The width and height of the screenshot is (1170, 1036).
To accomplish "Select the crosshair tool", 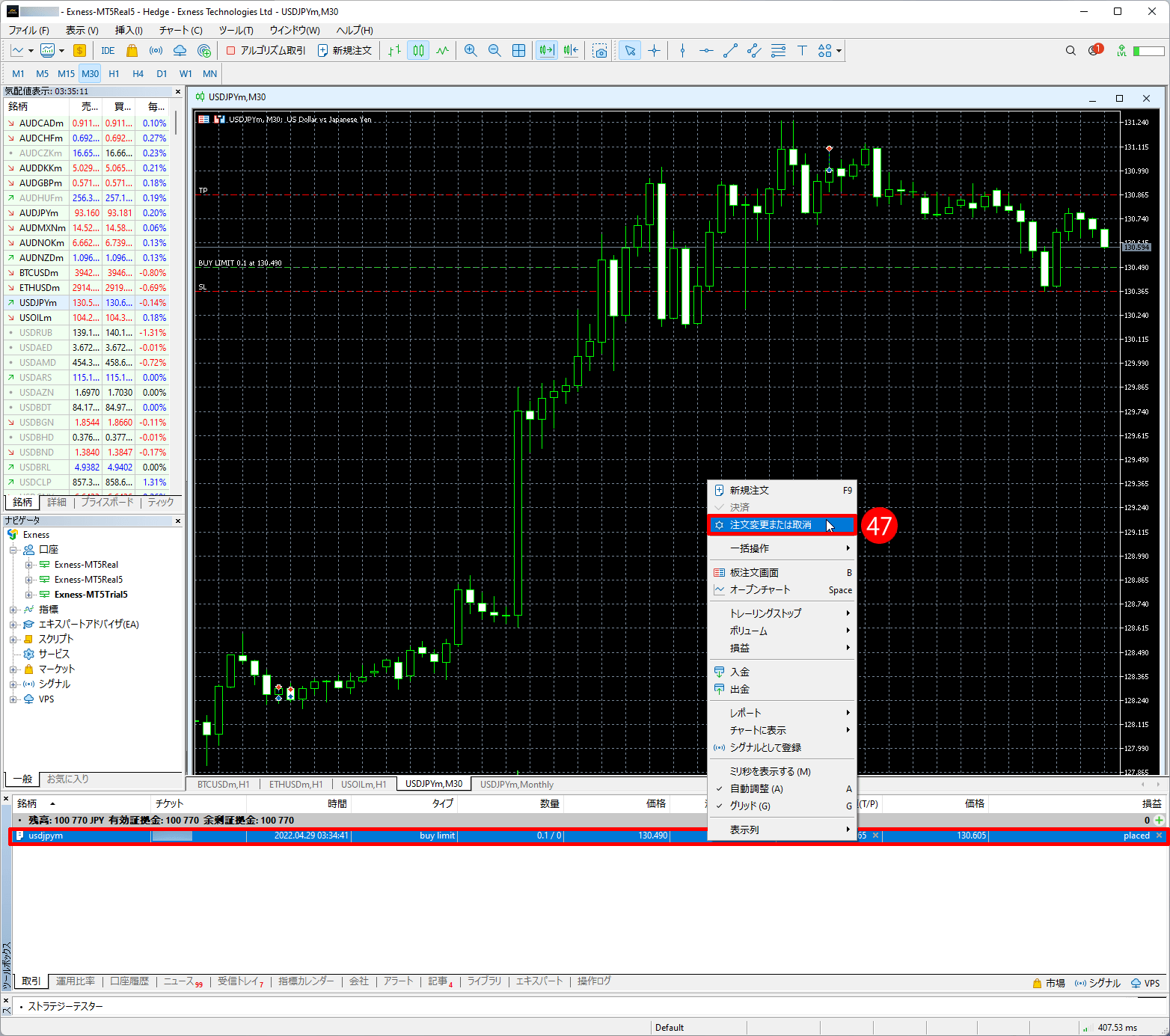I will [x=655, y=51].
